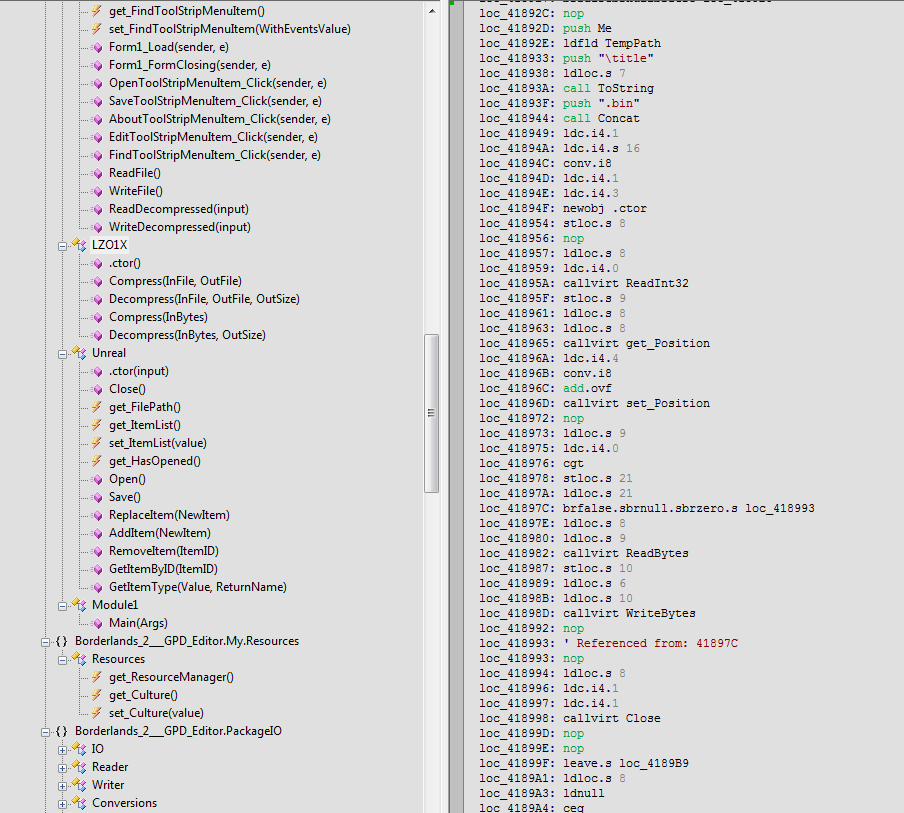904x813 pixels.
Task: Collapse the LZO1X class node
Action: pos(63,245)
